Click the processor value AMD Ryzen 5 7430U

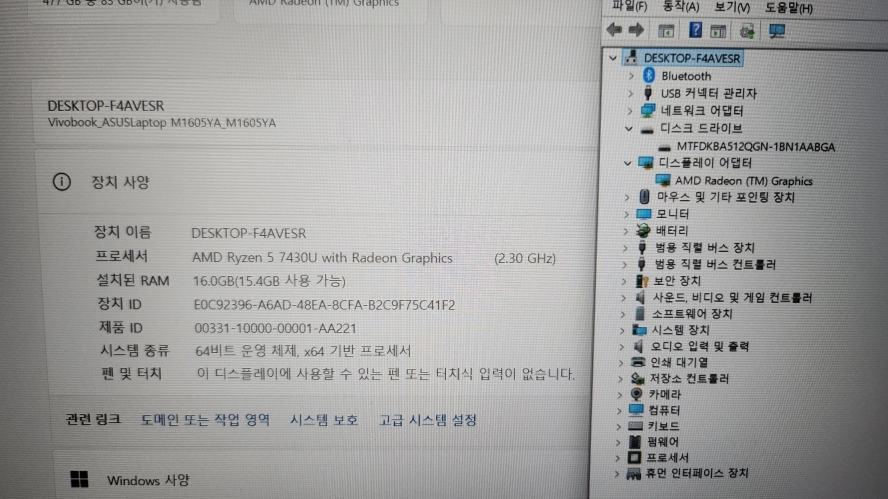click(322, 258)
